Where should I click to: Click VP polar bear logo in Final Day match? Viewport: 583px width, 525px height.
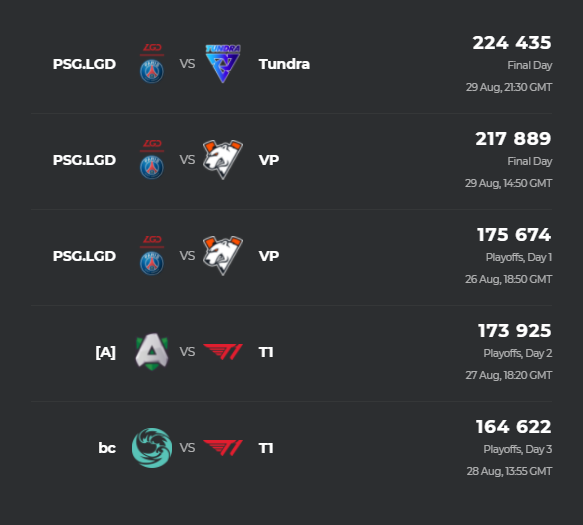coord(223,160)
